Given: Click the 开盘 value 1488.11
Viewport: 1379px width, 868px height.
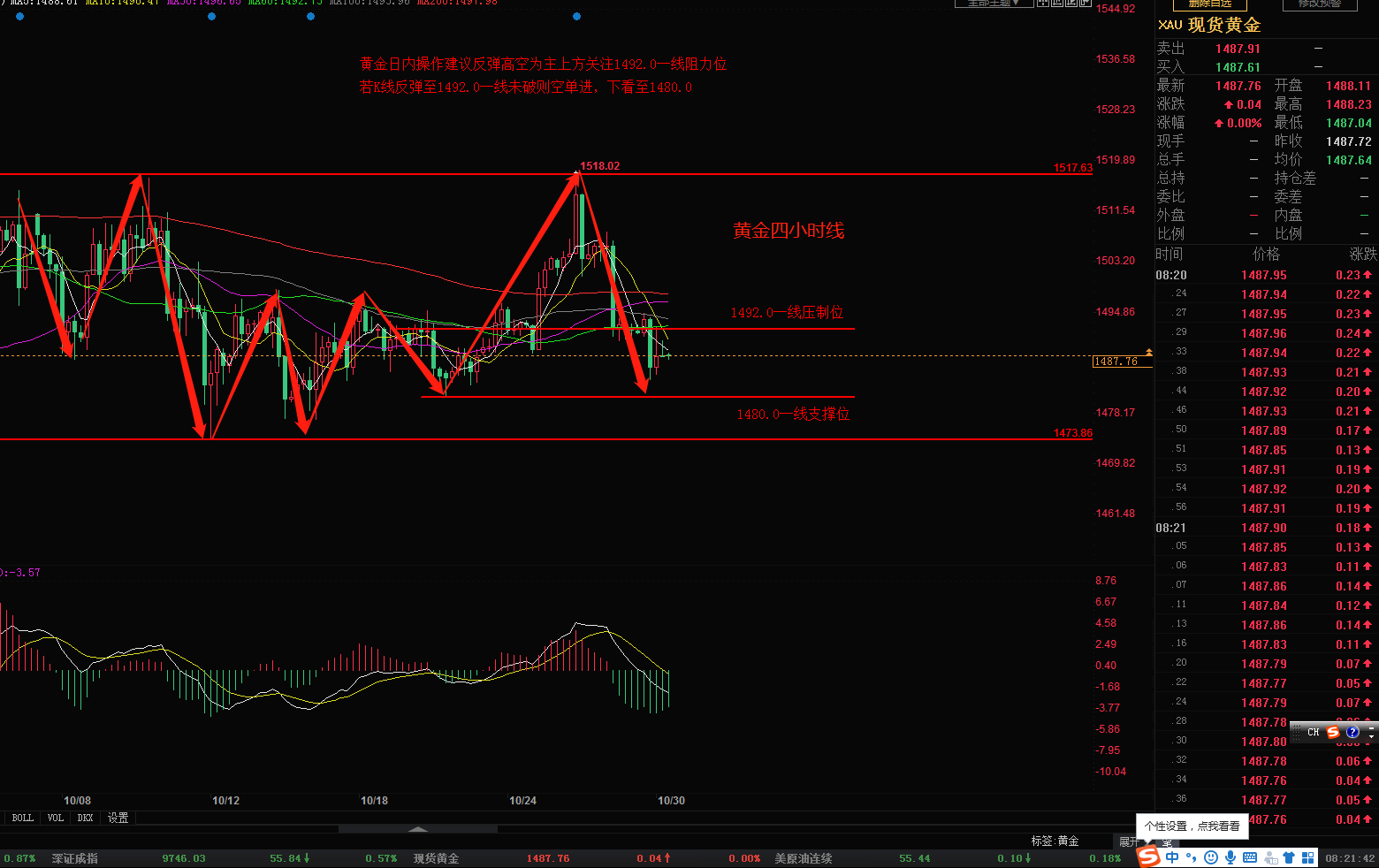Looking at the screenshot, I should (x=1348, y=86).
